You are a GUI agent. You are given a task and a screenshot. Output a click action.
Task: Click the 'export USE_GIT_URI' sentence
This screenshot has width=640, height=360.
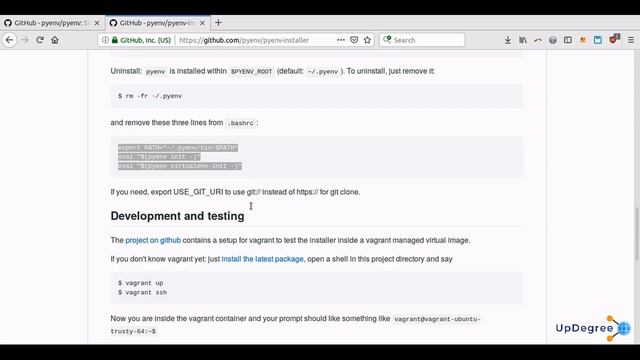pyautogui.click(x=235, y=192)
